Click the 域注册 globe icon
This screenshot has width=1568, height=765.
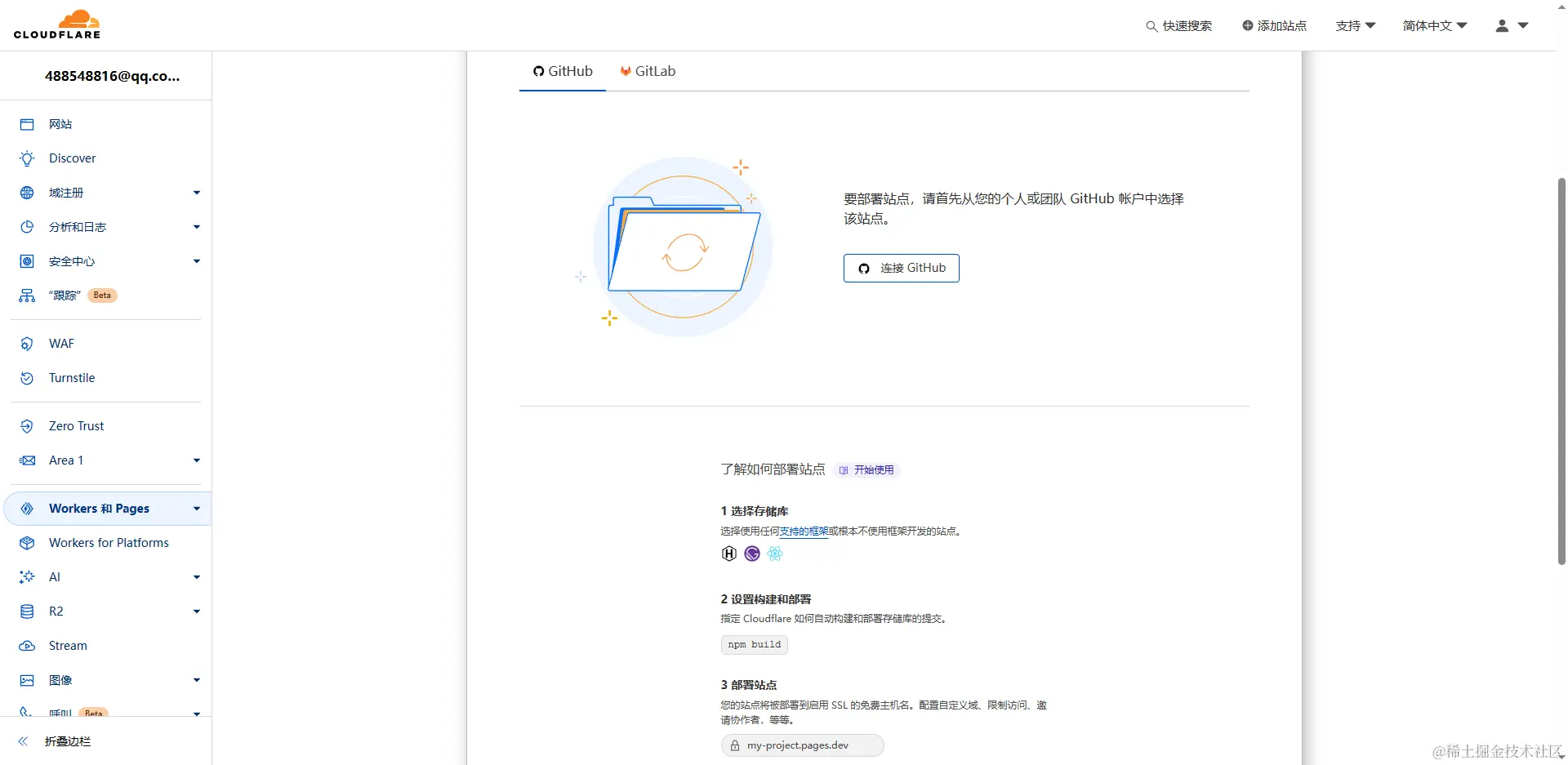(x=27, y=193)
